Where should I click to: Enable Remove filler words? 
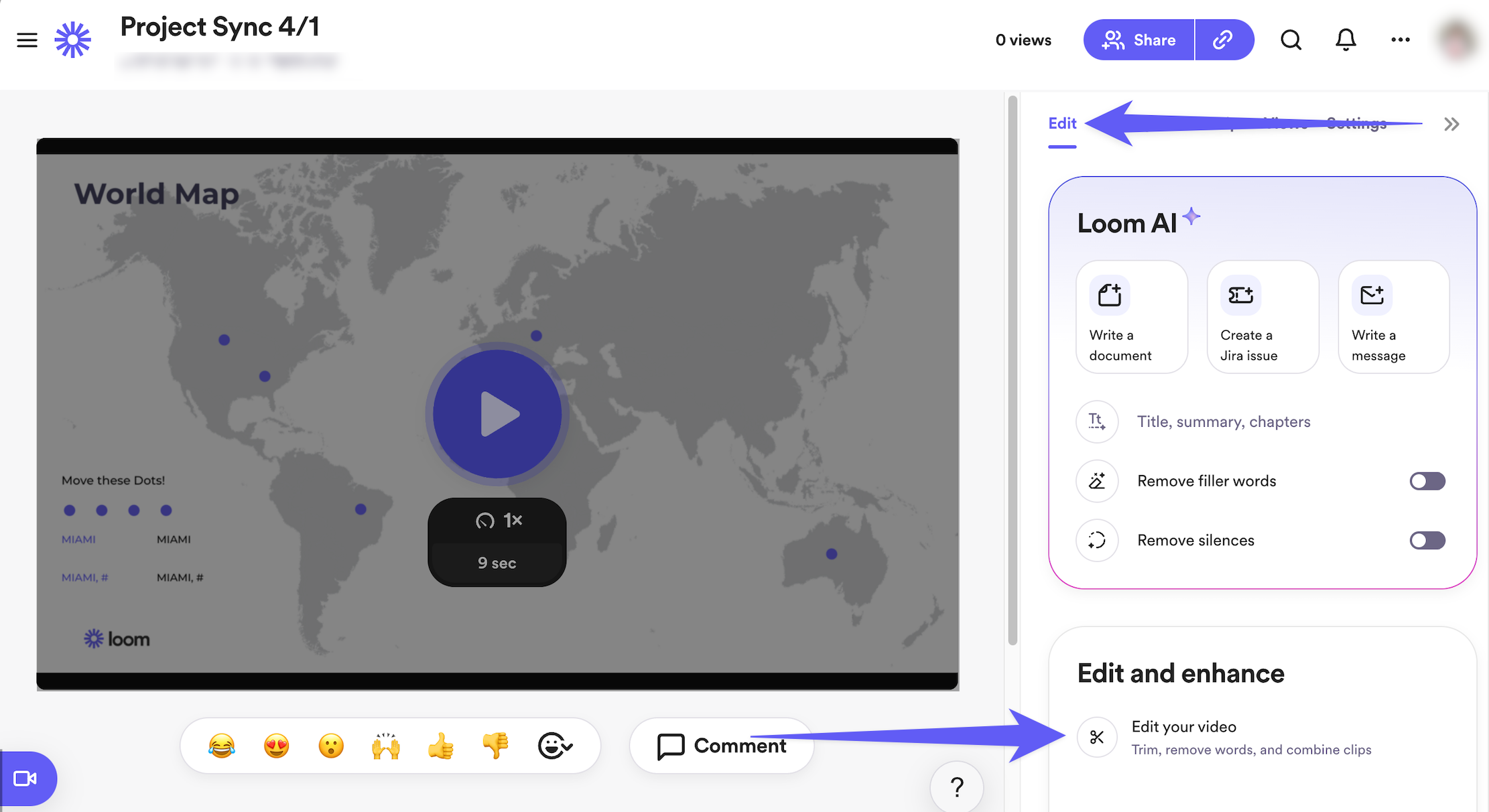1427,481
